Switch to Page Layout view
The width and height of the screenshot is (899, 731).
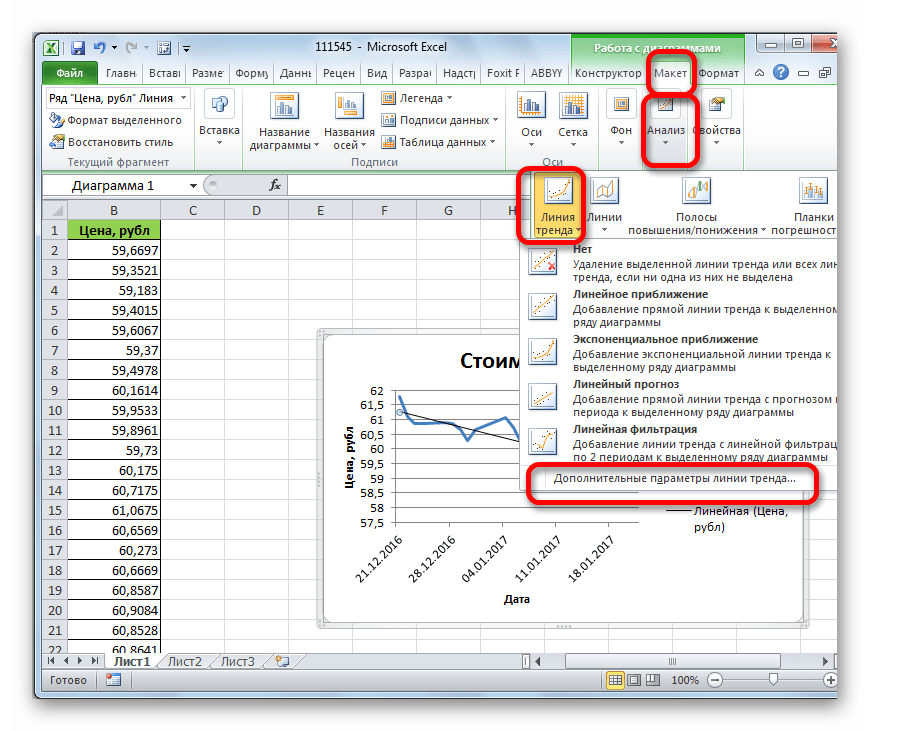[x=634, y=680]
